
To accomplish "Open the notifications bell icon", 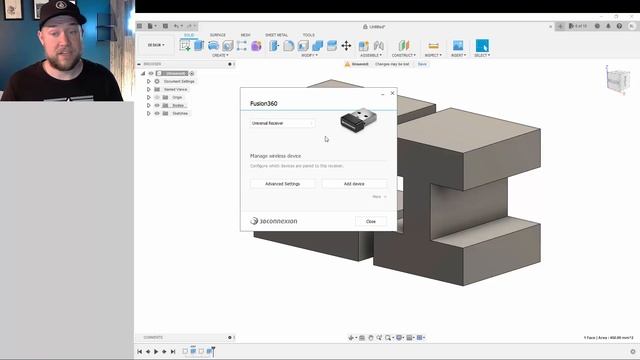I will coord(608,26).
